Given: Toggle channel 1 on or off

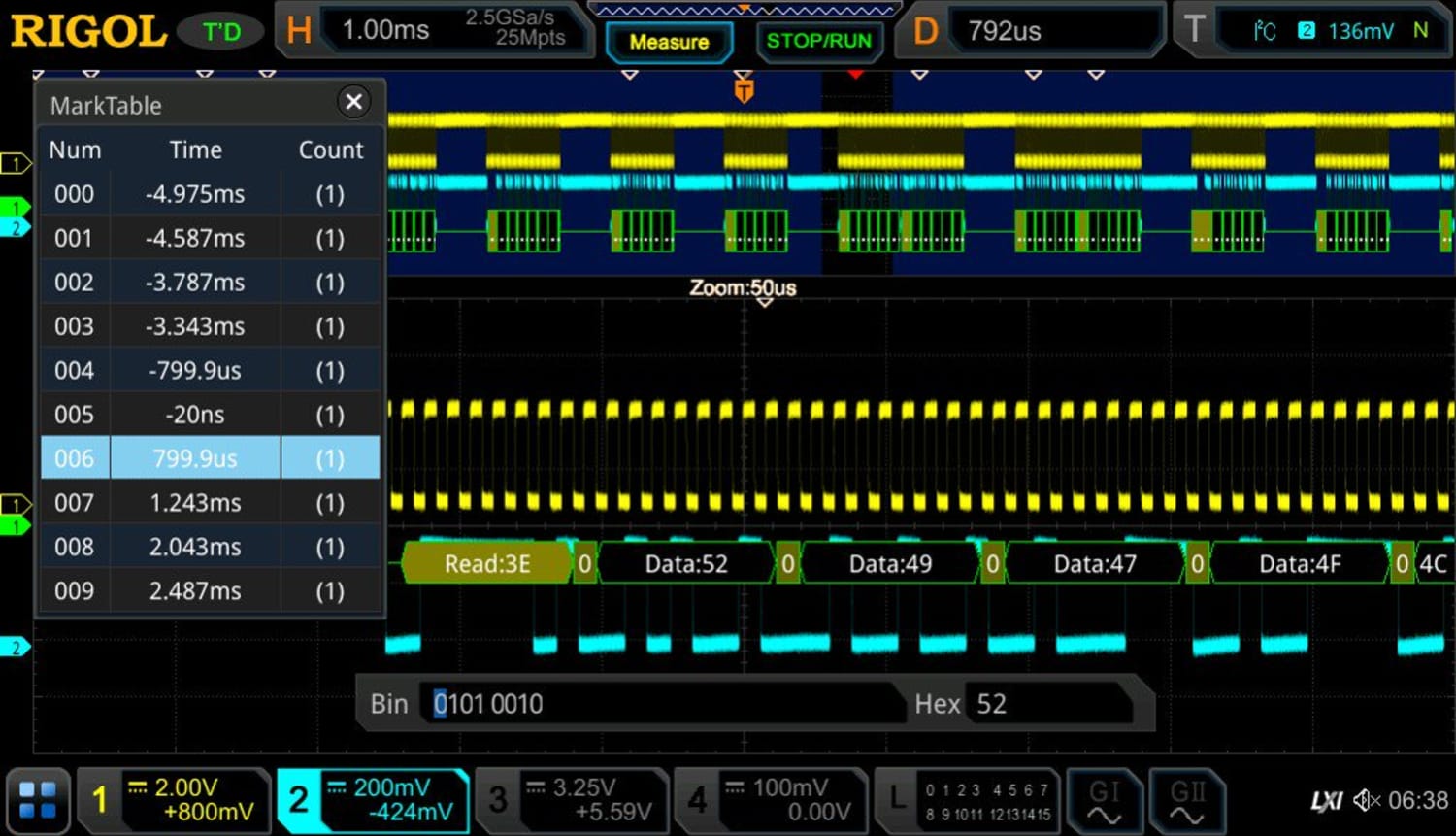Looking at the screenshot, I should [x=98, y=799].
